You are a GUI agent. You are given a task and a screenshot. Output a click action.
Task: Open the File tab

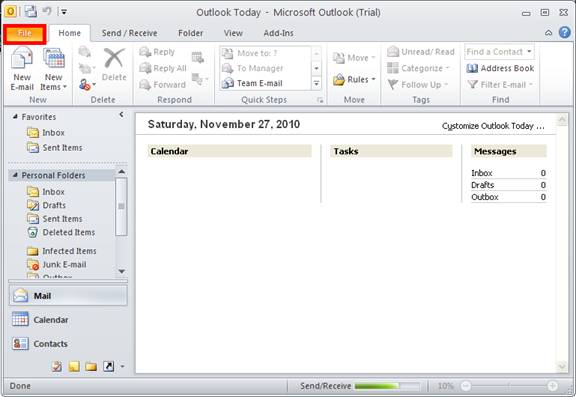pos(25,34)
